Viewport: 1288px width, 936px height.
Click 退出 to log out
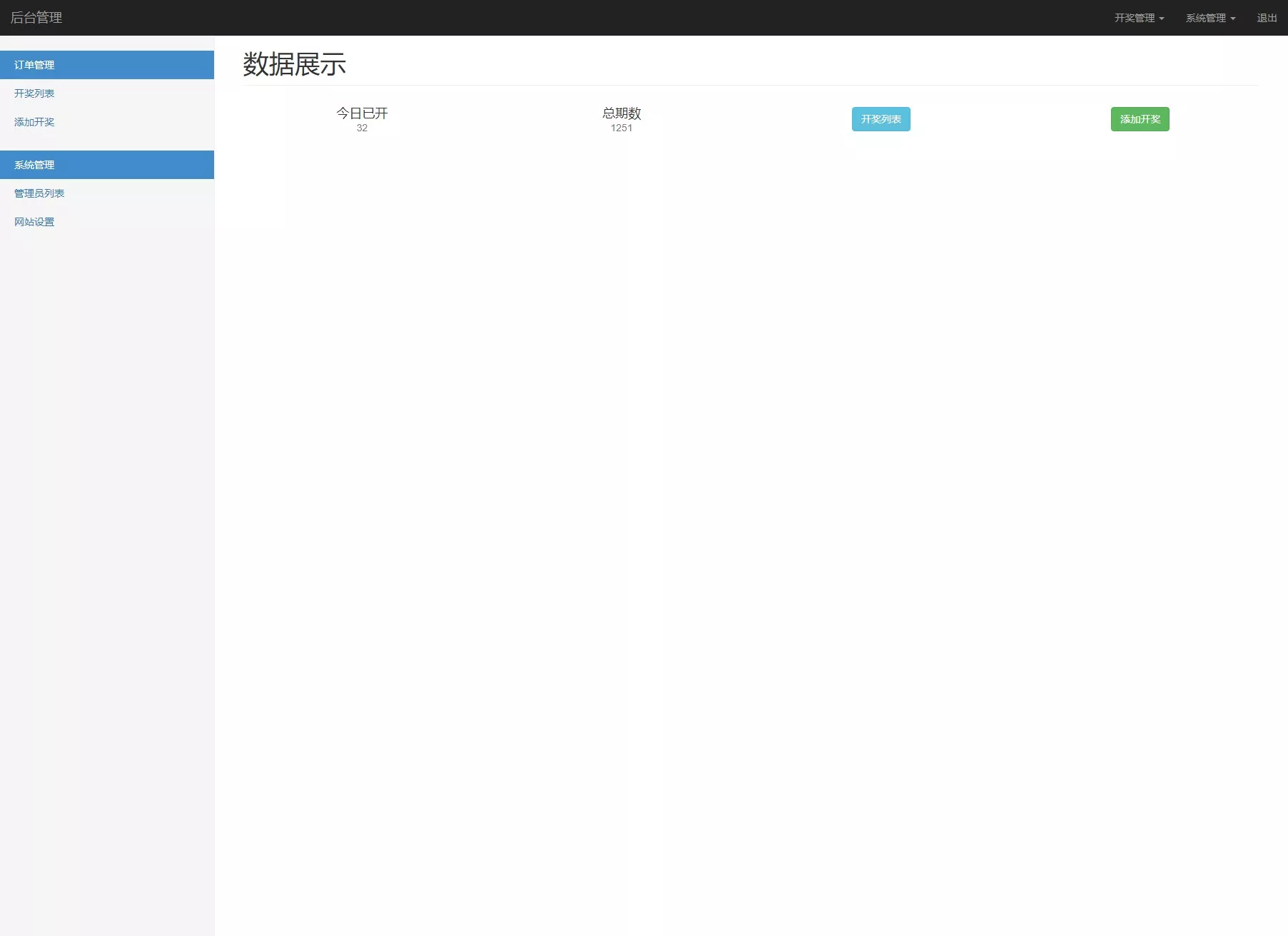pos(1266,17)
